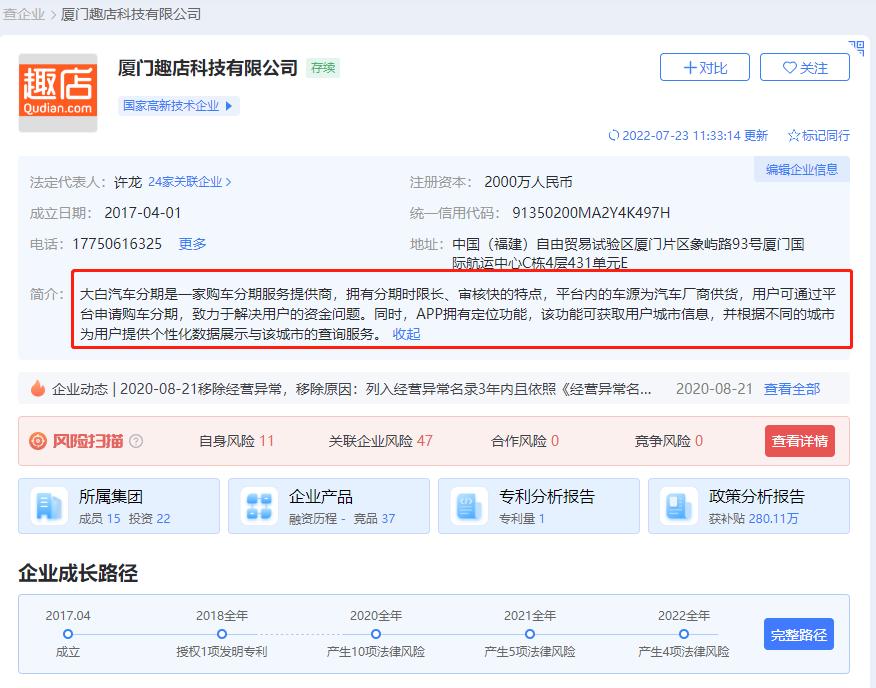This screenshot has height=688, width=876.
Task: Open the 查企业 breadcrumb menu item
Action: click(23, 14)
